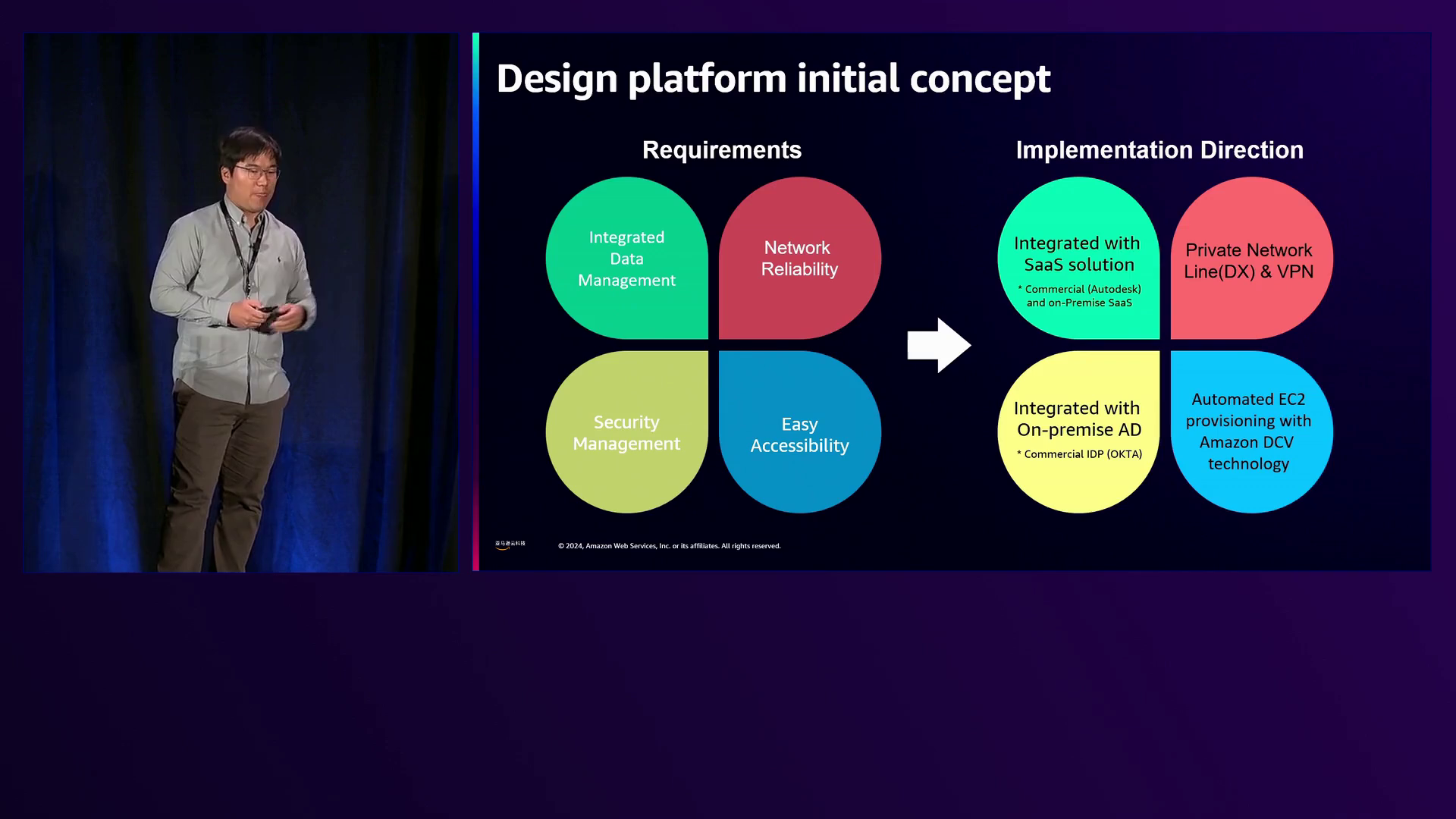
Task: Click the gradient bar left of slide
Action: (475, 301)
